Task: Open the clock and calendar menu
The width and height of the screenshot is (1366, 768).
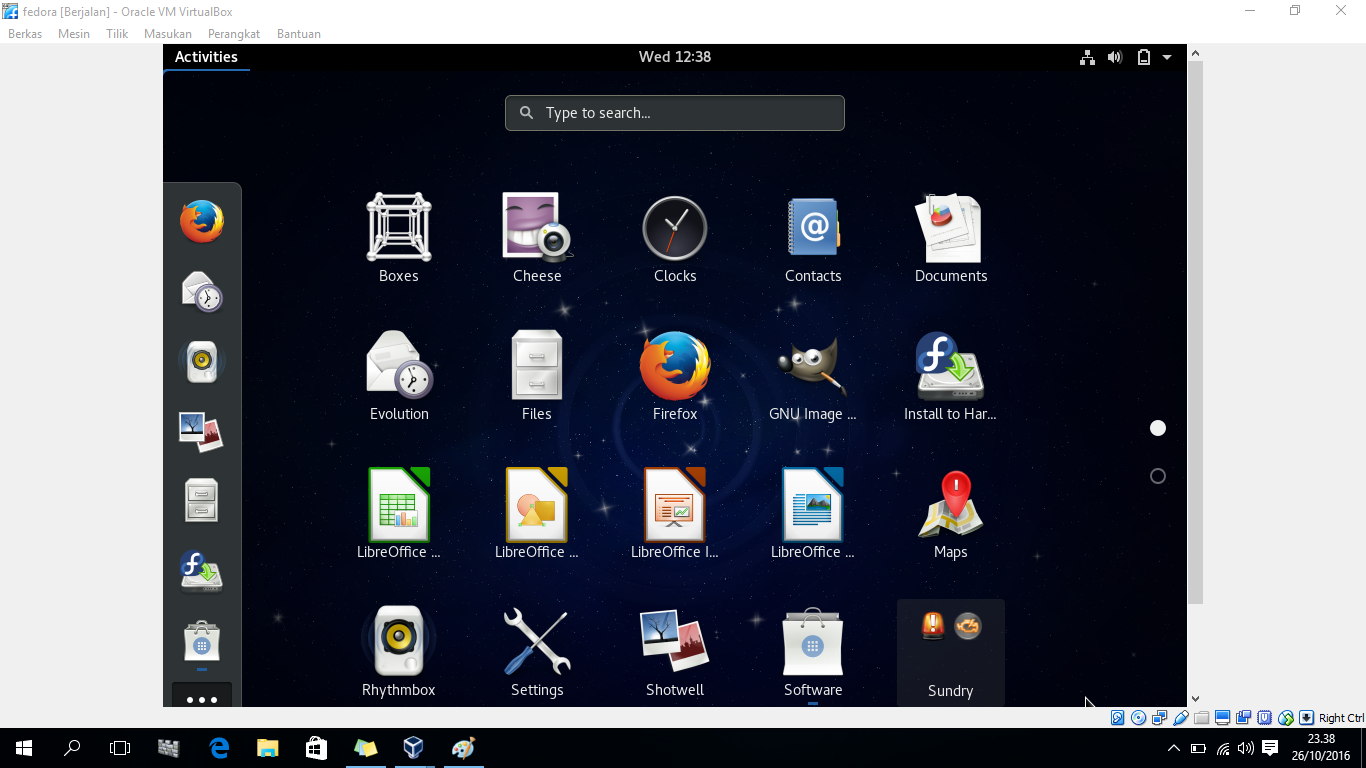Action: point(675,57)
